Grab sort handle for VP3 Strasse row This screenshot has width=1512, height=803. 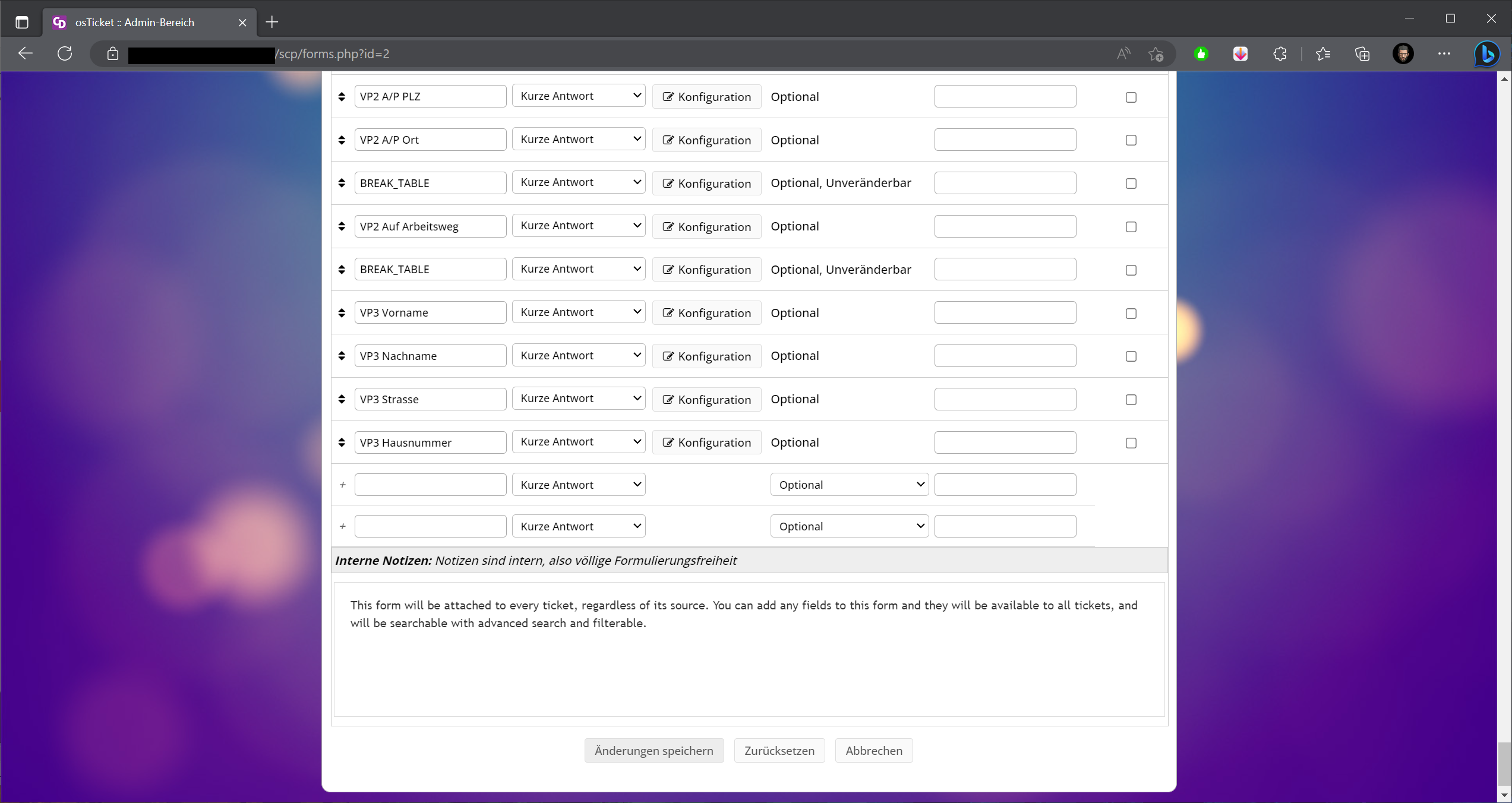pos(342,399)
